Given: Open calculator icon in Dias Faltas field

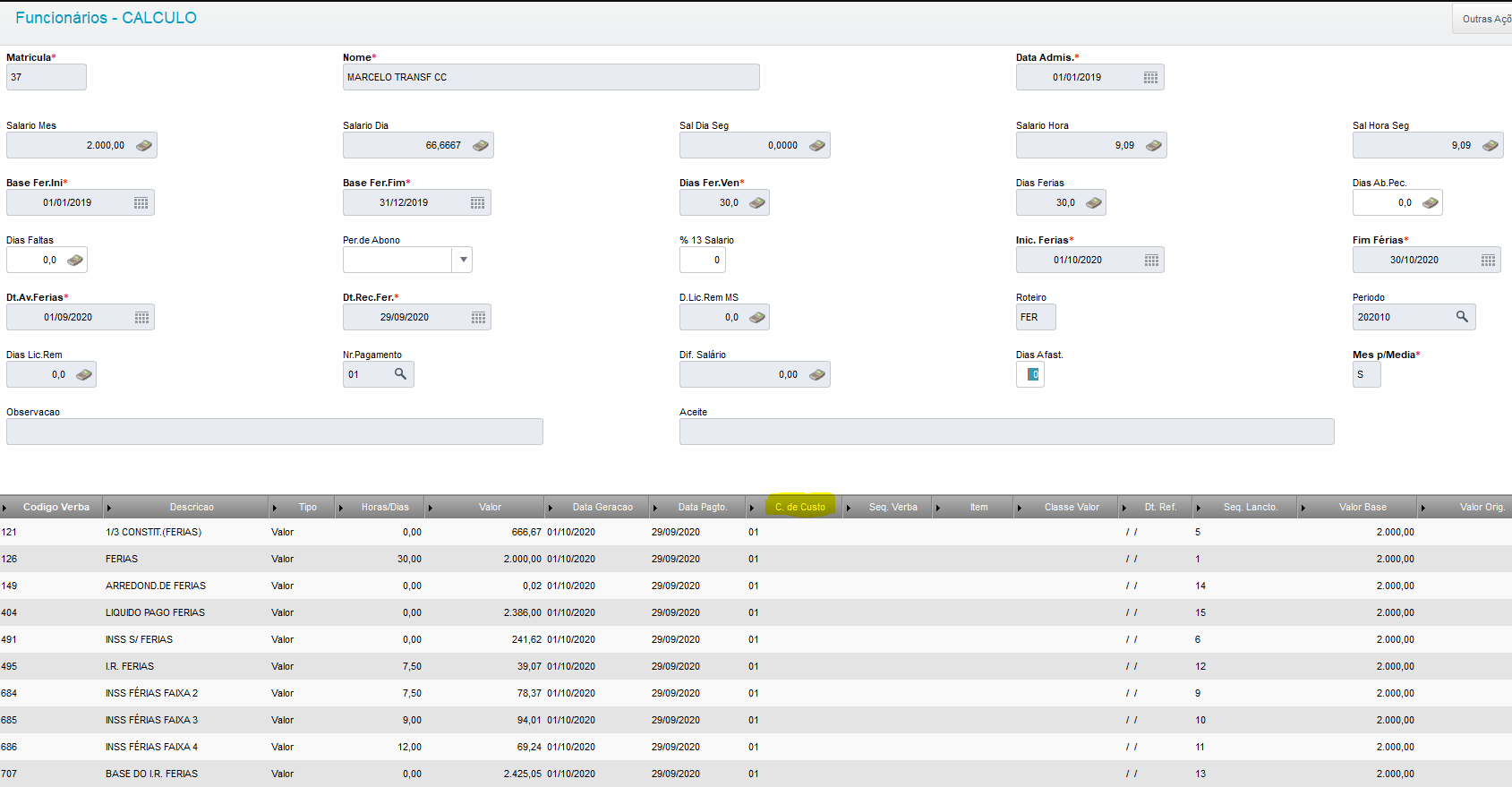Looking at the screenshot, I should click(74, 261).
